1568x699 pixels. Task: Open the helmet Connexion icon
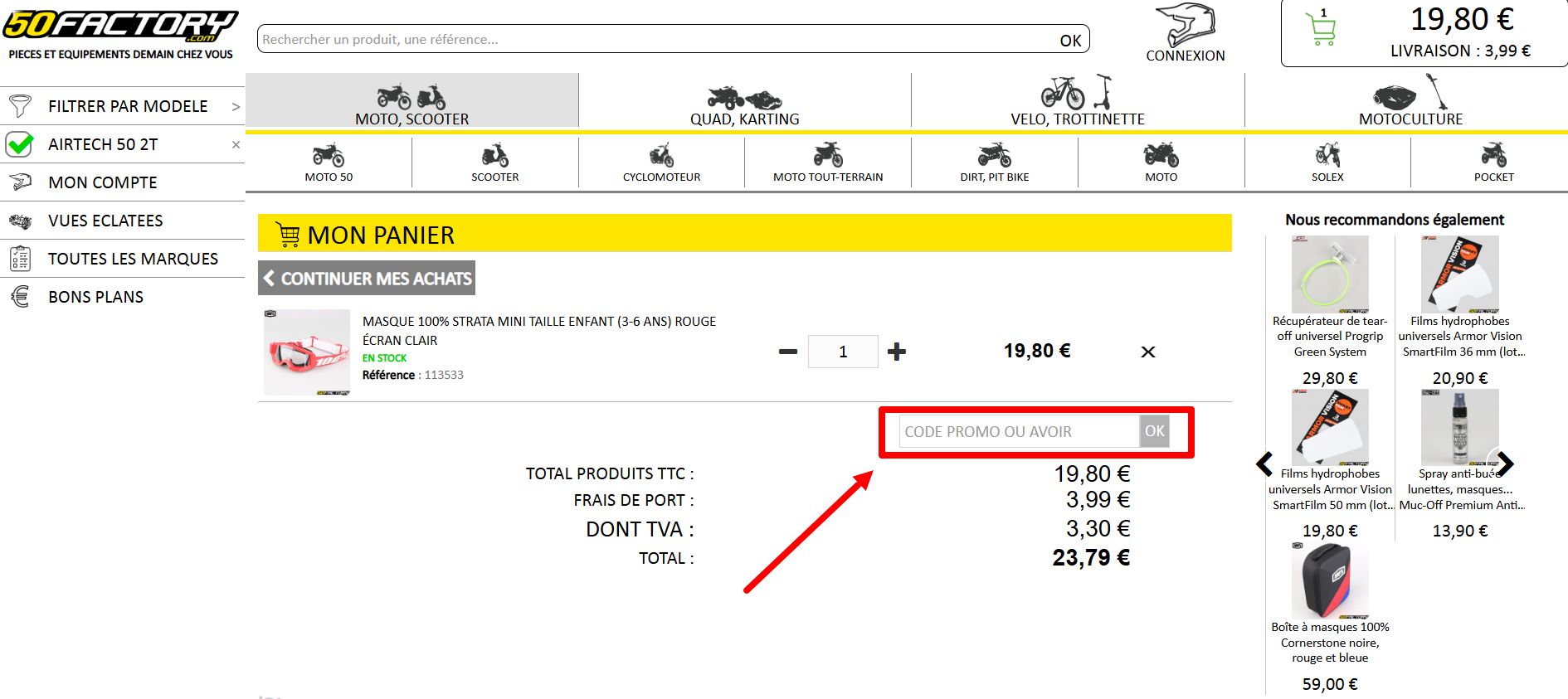click(1185, 25)
